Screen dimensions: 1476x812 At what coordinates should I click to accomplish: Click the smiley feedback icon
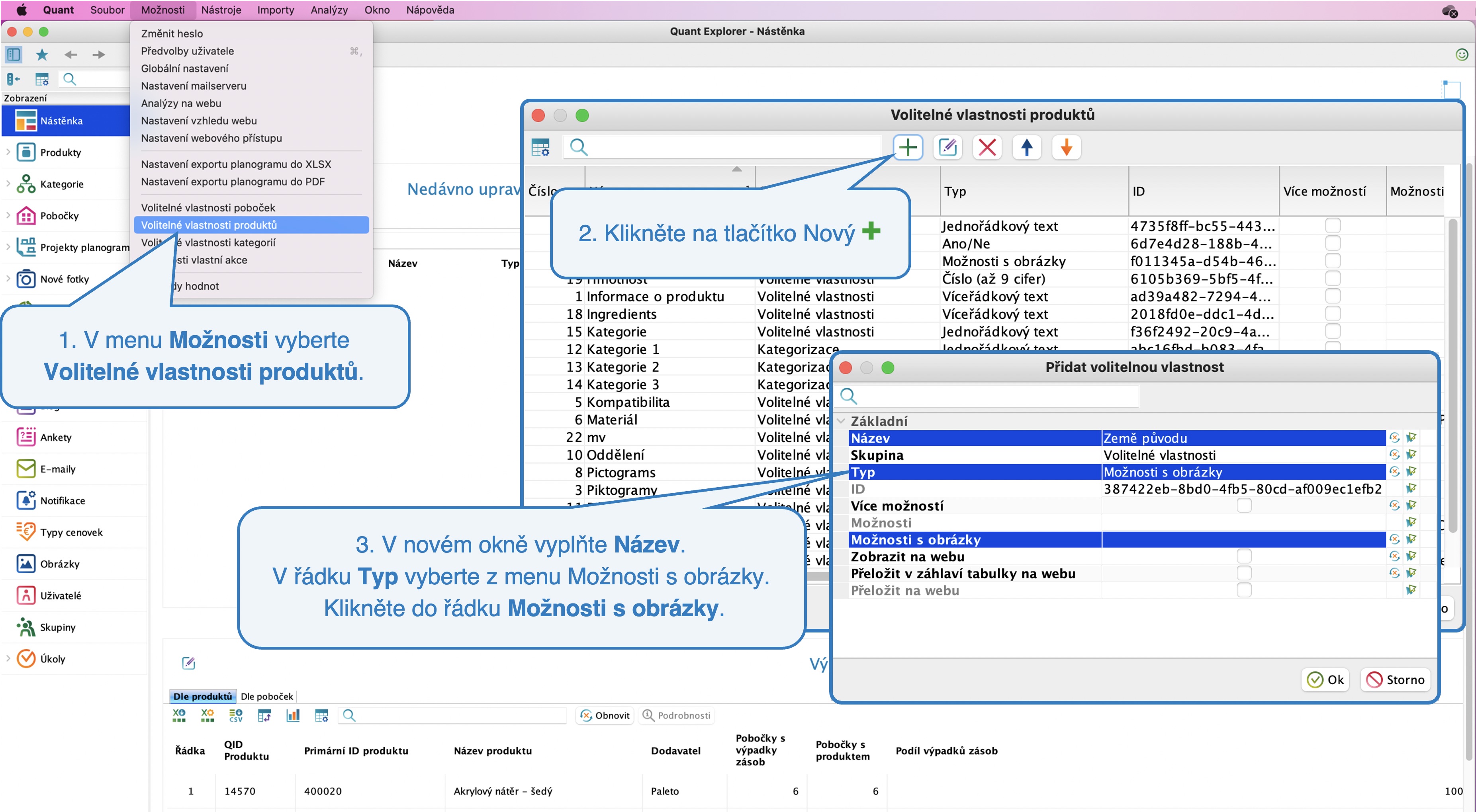click(1462, 55)
